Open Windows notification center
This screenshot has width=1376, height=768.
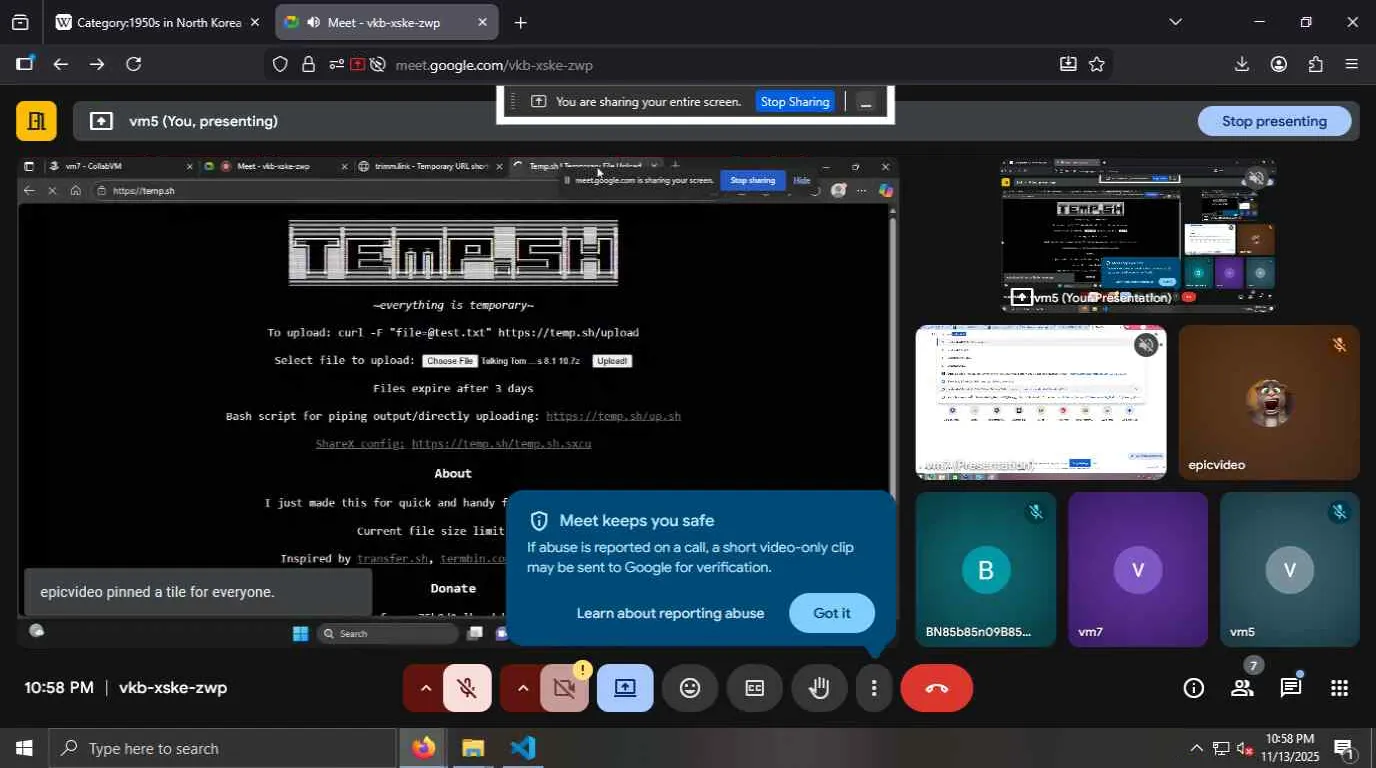click(1345, 748)
